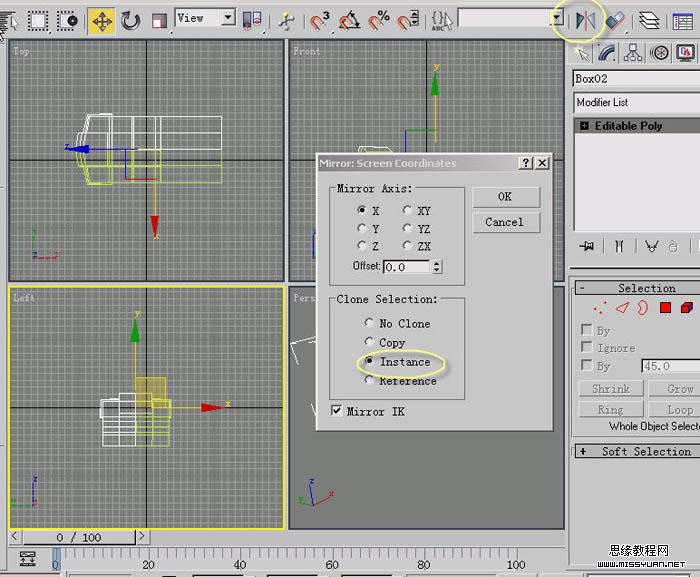The height and width of the screenshot is (577, 700).
Task: Choose the Select and Scale tool
Action: click(x=159, y=21)
